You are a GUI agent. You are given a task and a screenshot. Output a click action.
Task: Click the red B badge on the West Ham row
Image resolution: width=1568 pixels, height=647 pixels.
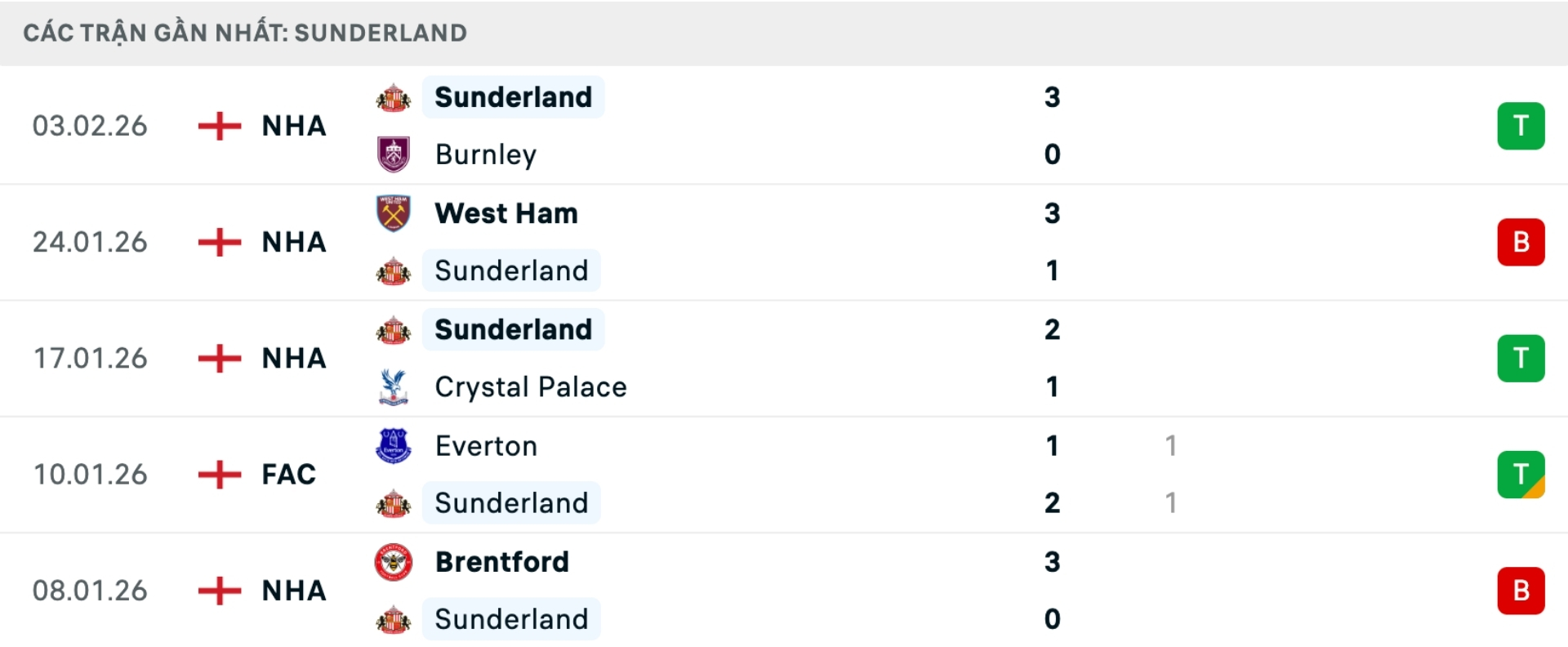coord(1521,242)
